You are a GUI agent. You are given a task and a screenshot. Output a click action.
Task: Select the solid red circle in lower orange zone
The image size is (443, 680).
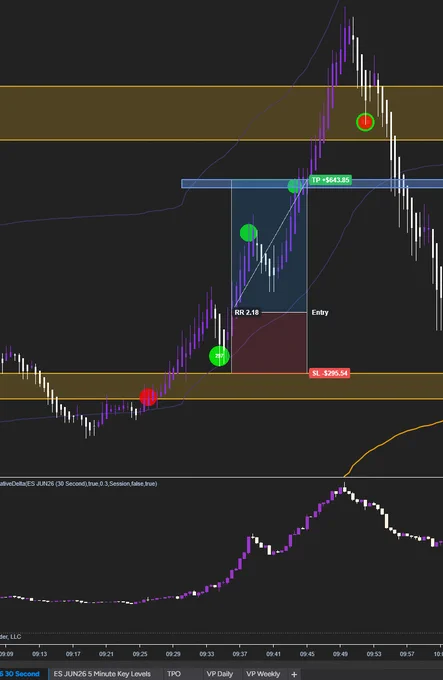point(148,397)
